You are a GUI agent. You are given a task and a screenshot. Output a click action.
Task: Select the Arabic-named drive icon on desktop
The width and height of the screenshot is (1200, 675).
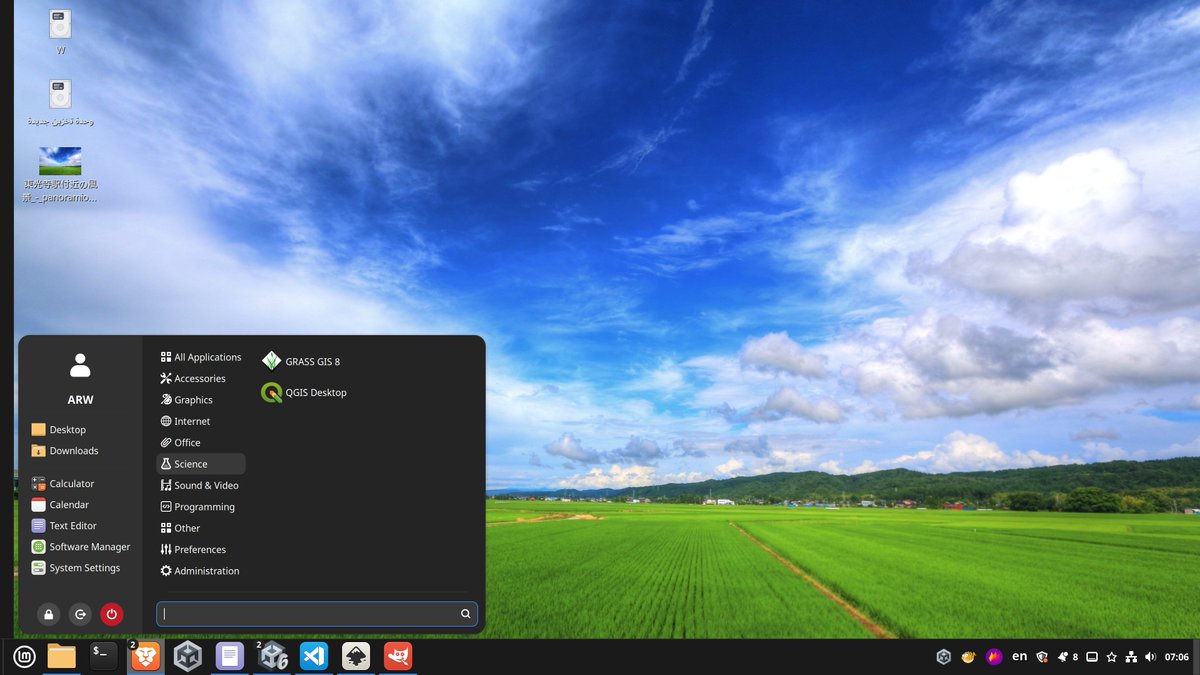click(x=60, y=102)
